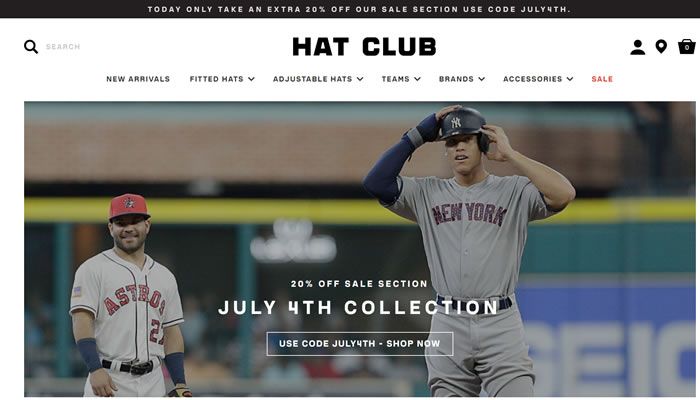This screenshot has width=700, height=400.
Task: Click the HAT CLUB logo
Action: [364, 46]
